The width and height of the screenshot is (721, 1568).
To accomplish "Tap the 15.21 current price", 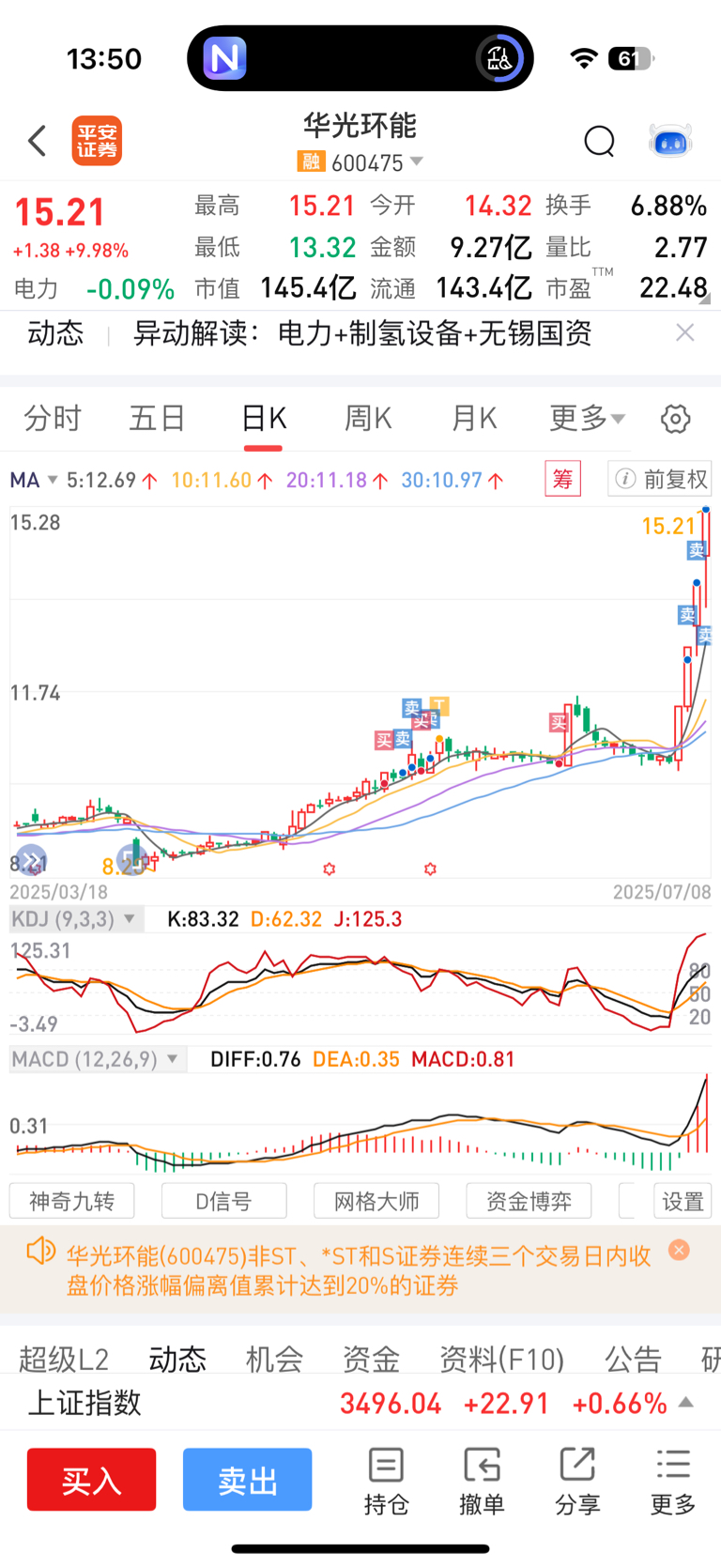I will pos(59,212).
